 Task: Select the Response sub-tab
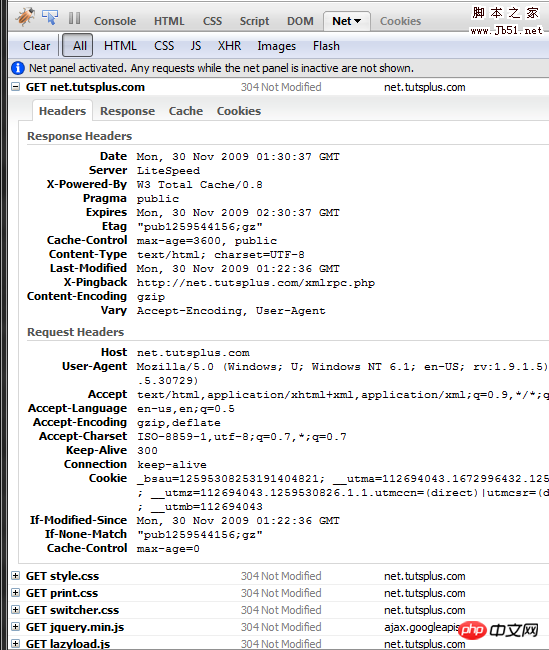click(127, 111)
